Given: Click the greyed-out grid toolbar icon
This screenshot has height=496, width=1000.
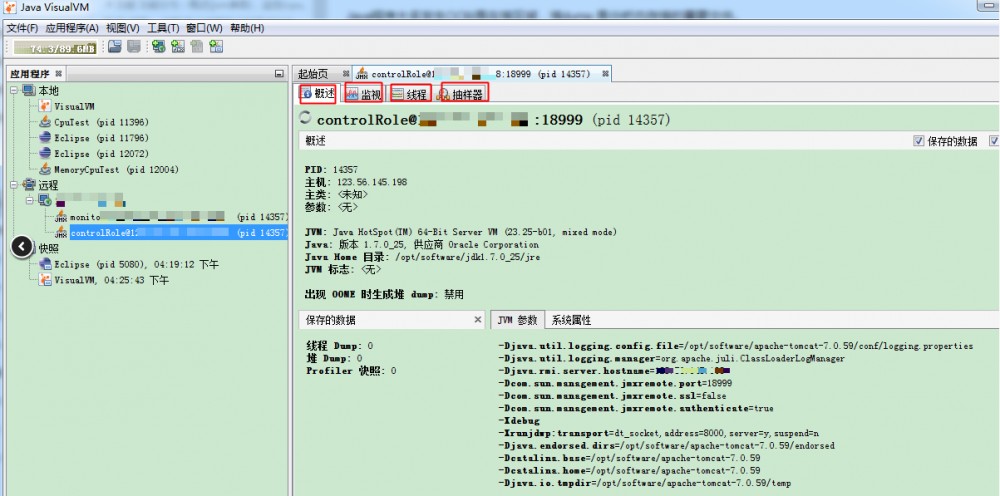Looking at the screenshot, I should point(133,47).
